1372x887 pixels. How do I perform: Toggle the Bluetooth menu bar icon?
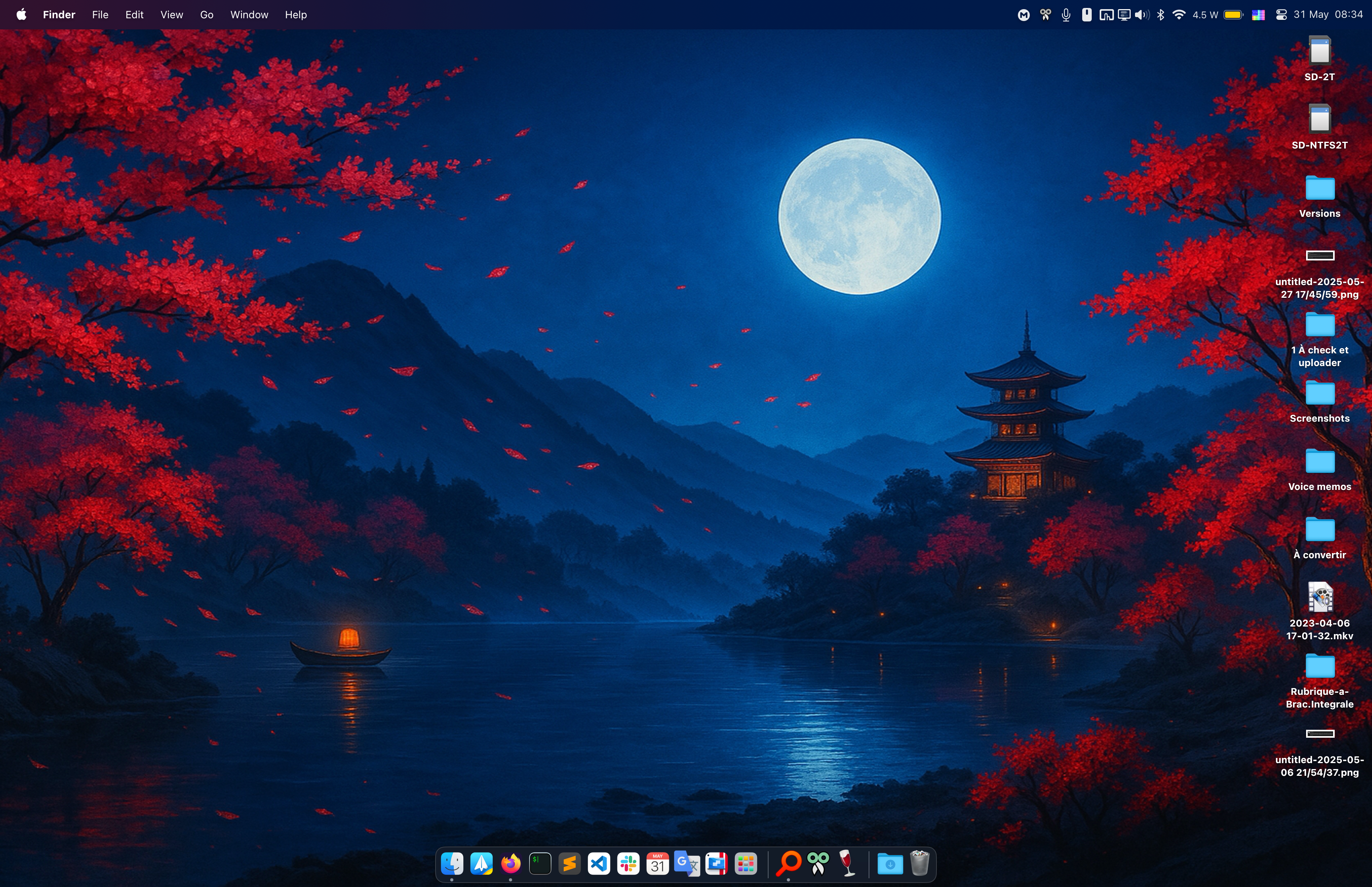pos(1161,15)
